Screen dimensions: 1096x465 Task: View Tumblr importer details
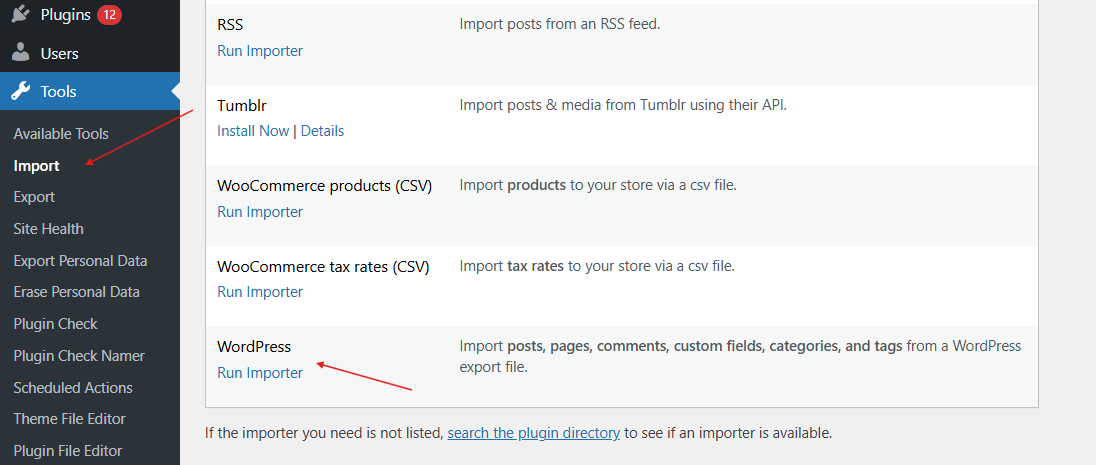tap(322, 131)
